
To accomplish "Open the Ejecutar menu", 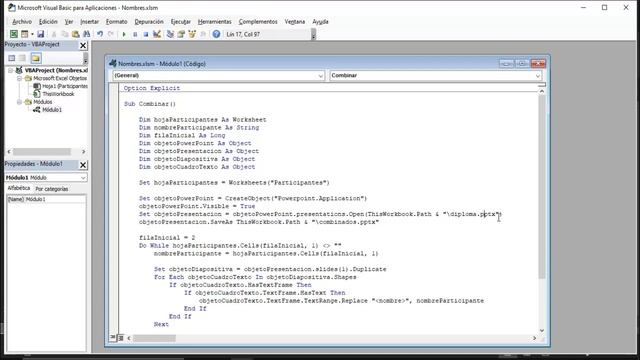I will (x=181, y=22).
